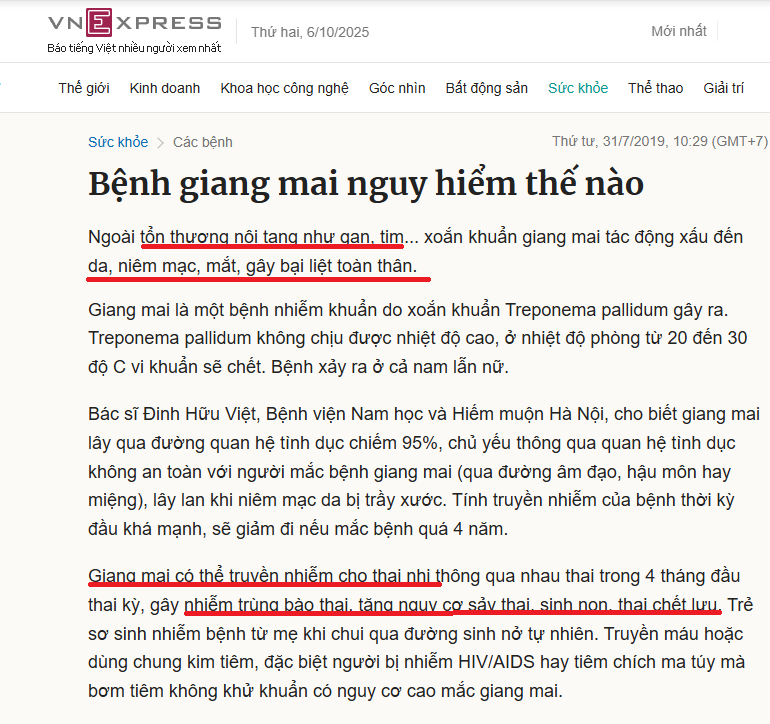Click the Các bệnh breadcrumb link
770x724 pixels.
pos(203,142)
